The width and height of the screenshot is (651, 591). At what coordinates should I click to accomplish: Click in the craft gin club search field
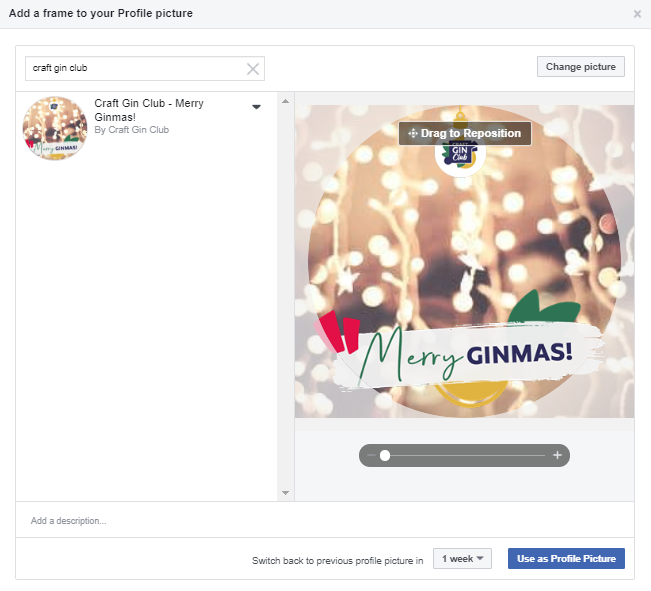tap(137, 69)
